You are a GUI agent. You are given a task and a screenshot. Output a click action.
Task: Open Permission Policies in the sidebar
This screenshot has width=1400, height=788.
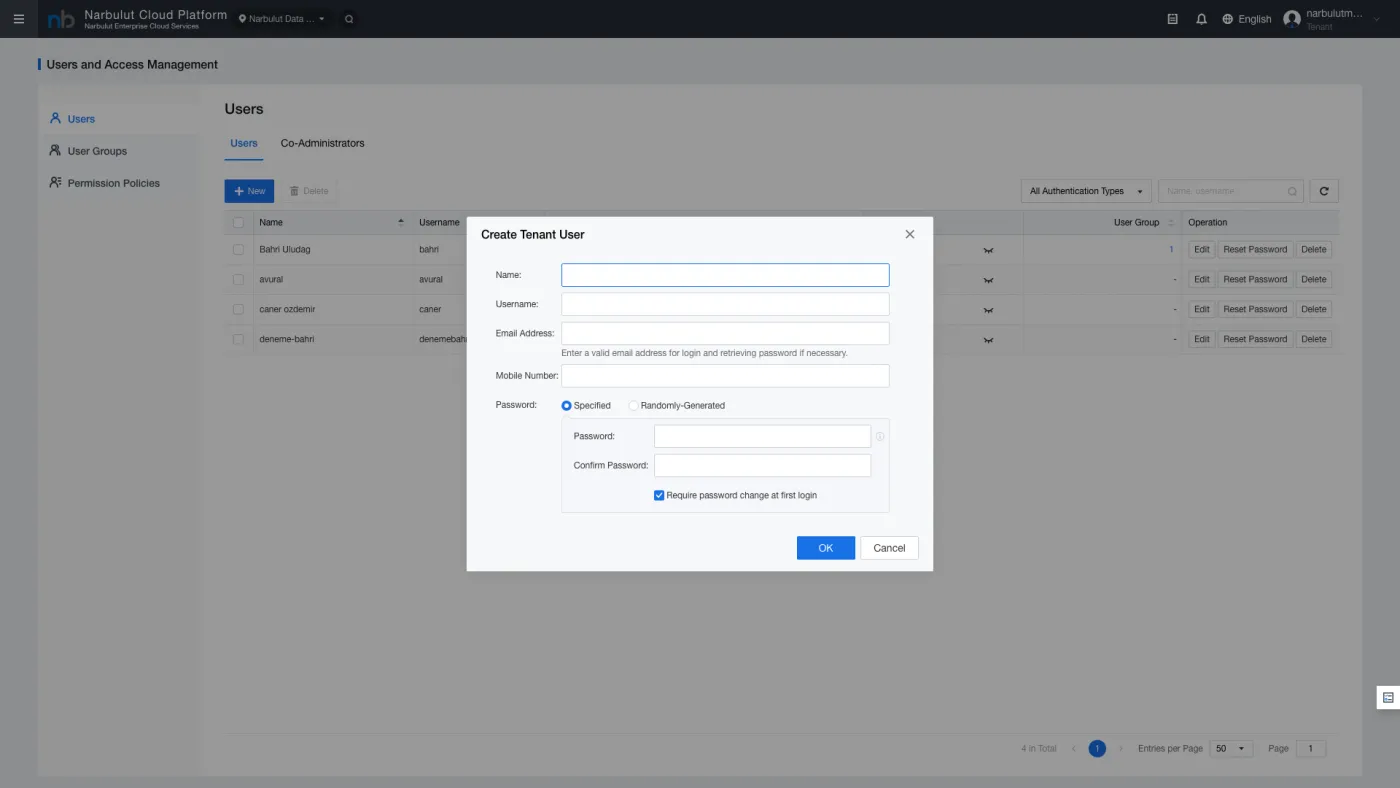113,183
